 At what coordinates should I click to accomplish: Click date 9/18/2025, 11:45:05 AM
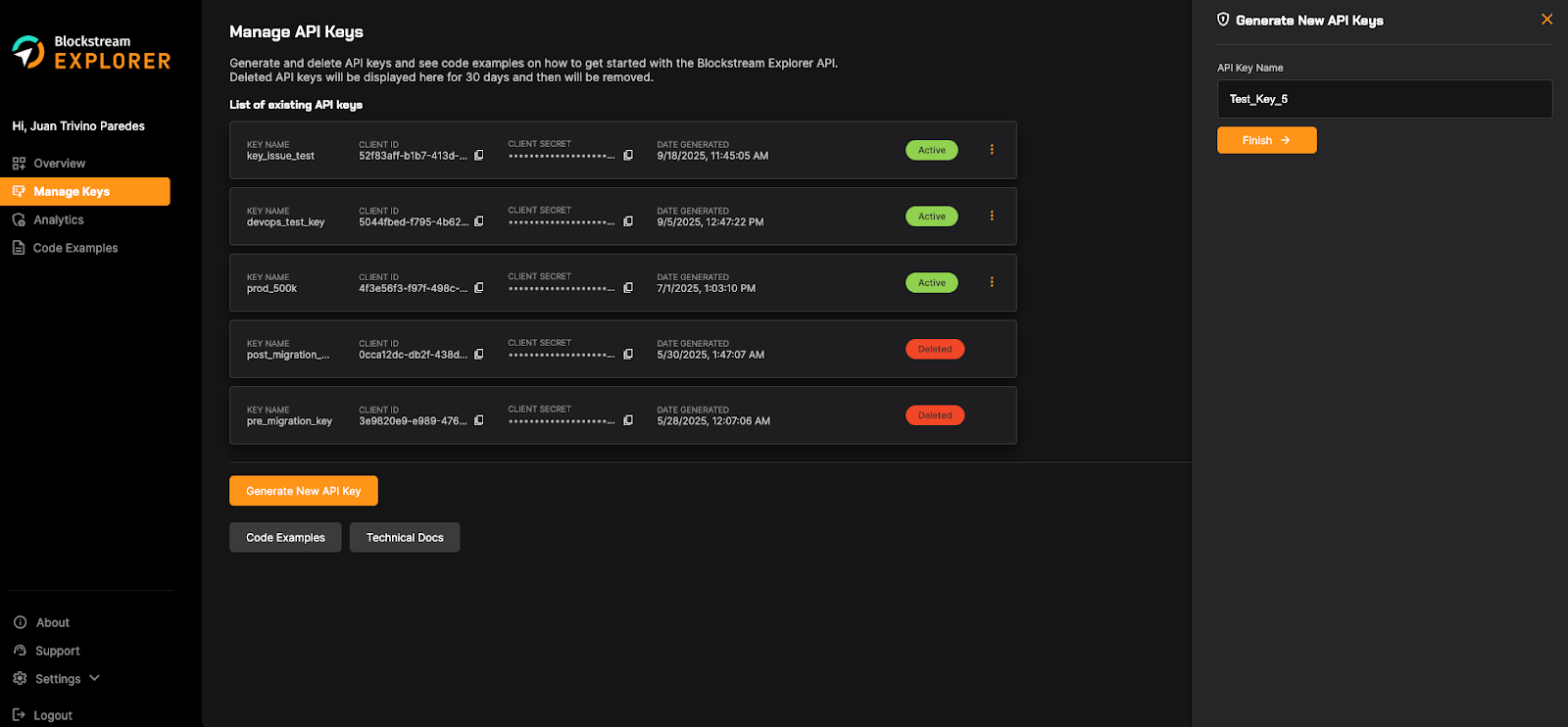[712, 156]
